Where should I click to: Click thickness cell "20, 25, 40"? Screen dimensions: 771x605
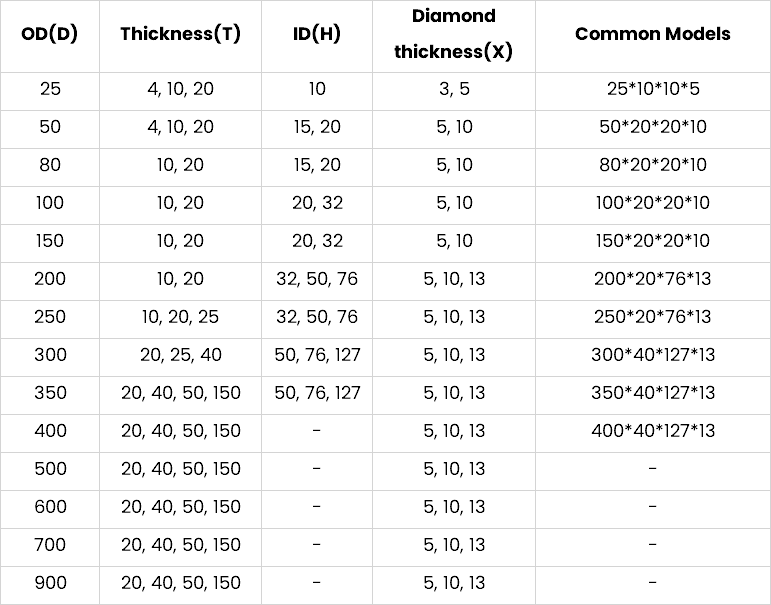coord(181,355)
